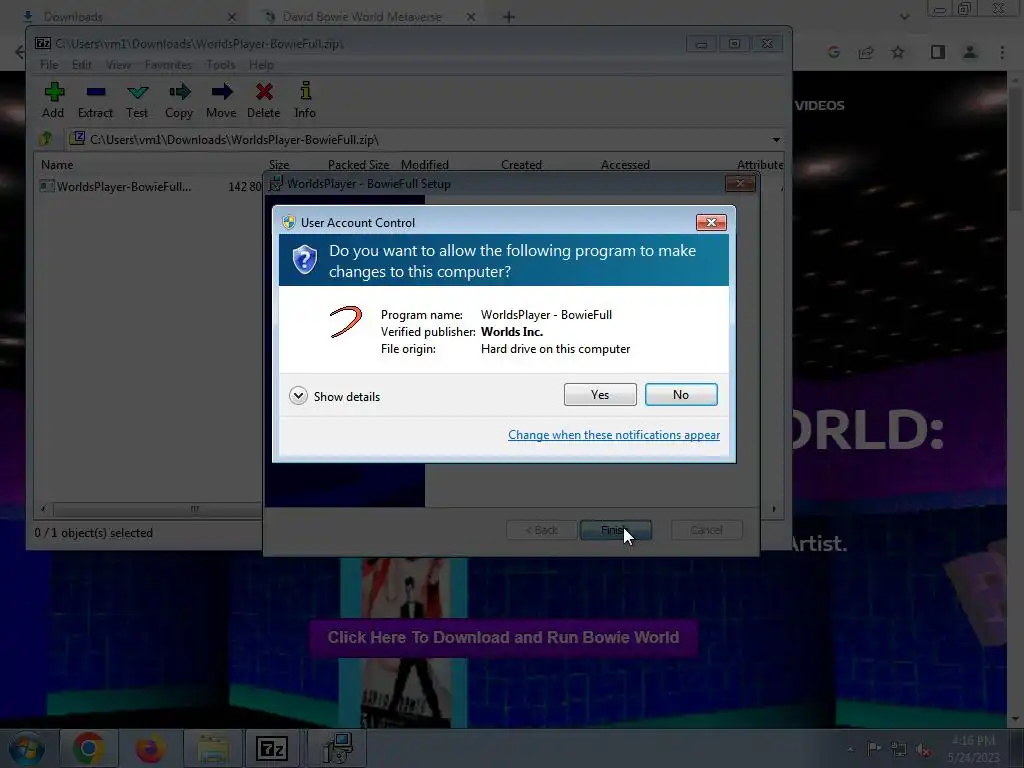This screenshot has width=1024, height=768.
Task: Click Finish in WorldsPlayer Setup window
Action: (615, 530)
